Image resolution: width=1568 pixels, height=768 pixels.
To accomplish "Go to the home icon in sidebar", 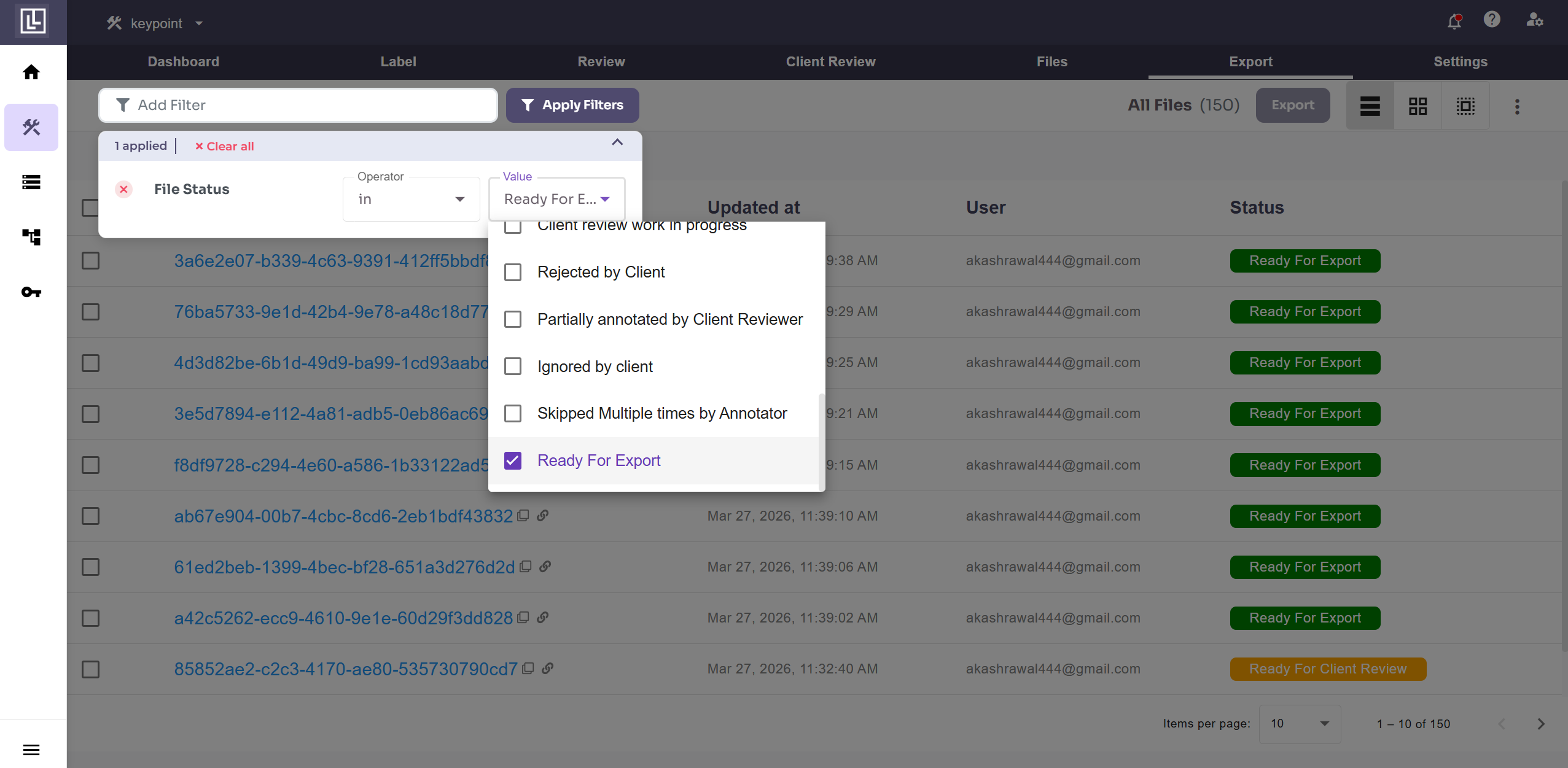I will tap(31, 72).
